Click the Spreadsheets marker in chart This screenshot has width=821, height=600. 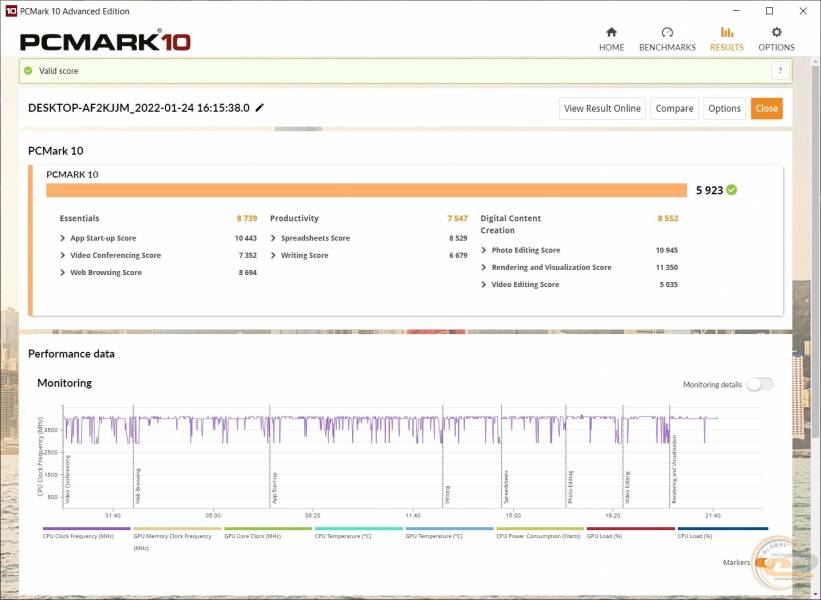(x=506, y=487)
